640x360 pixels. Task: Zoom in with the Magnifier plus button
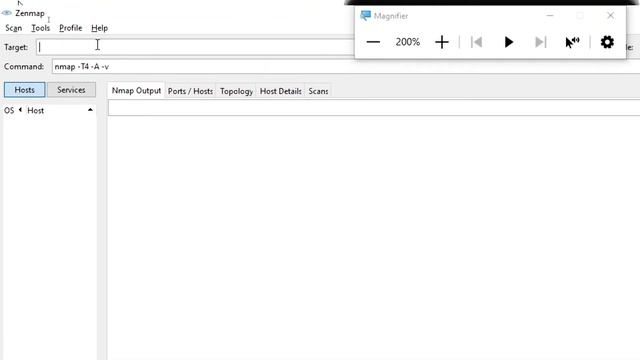(x=442, y=42)
